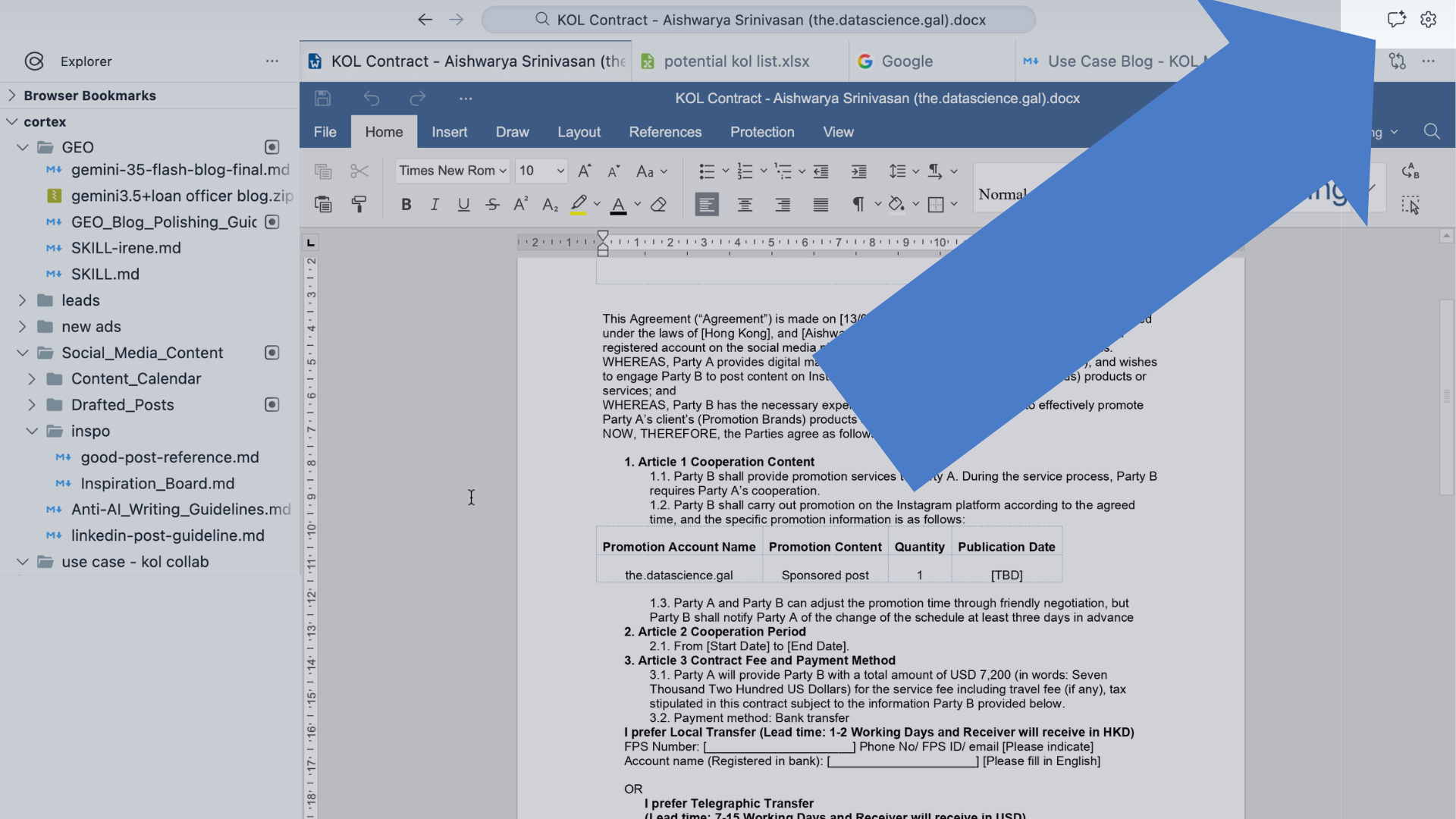Go back with the left arrow
This screenshot has height=819, width=1456.
pyautogui.click(x=425, y=20)
